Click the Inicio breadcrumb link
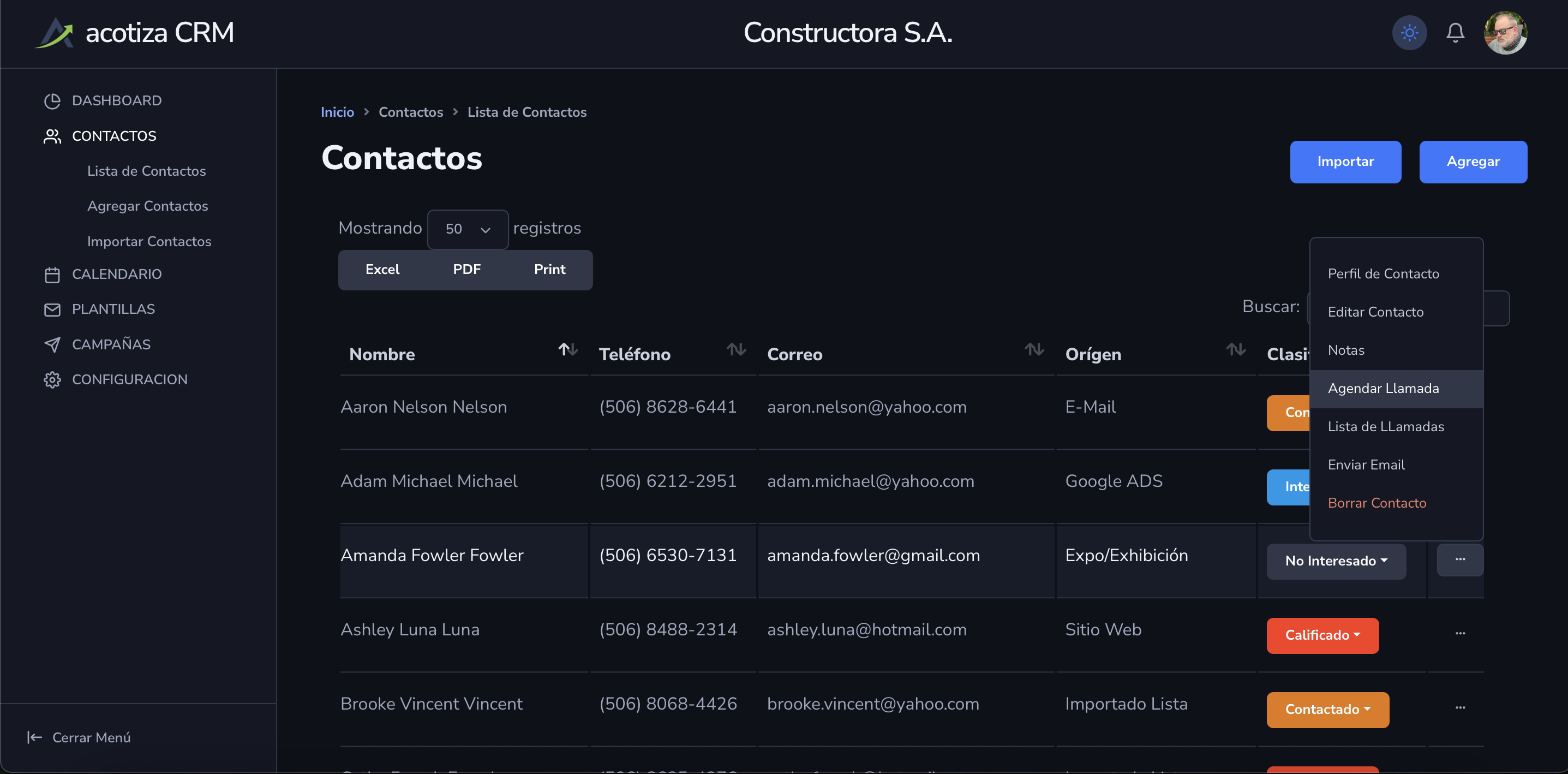Viewport: 1568px width, 774px height. click(x=337, y=112)
